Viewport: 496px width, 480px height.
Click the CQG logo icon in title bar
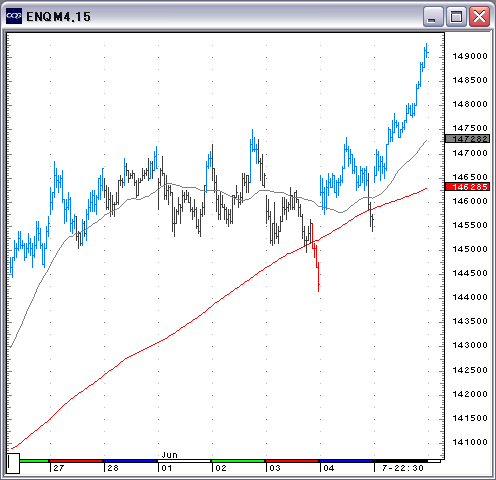14,16
